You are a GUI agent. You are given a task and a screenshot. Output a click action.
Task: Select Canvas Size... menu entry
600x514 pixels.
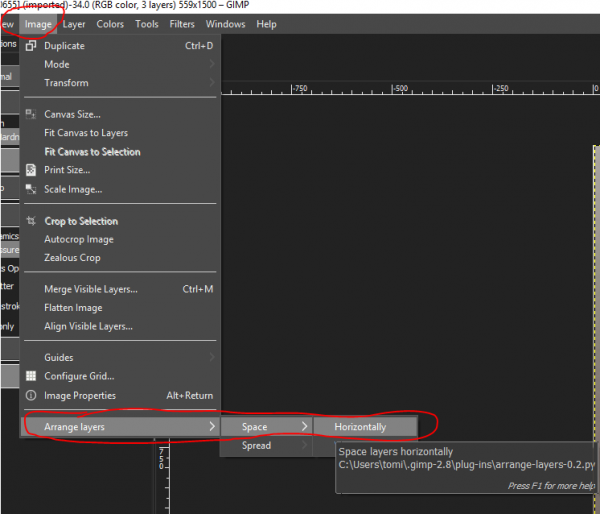coord(120,114)
